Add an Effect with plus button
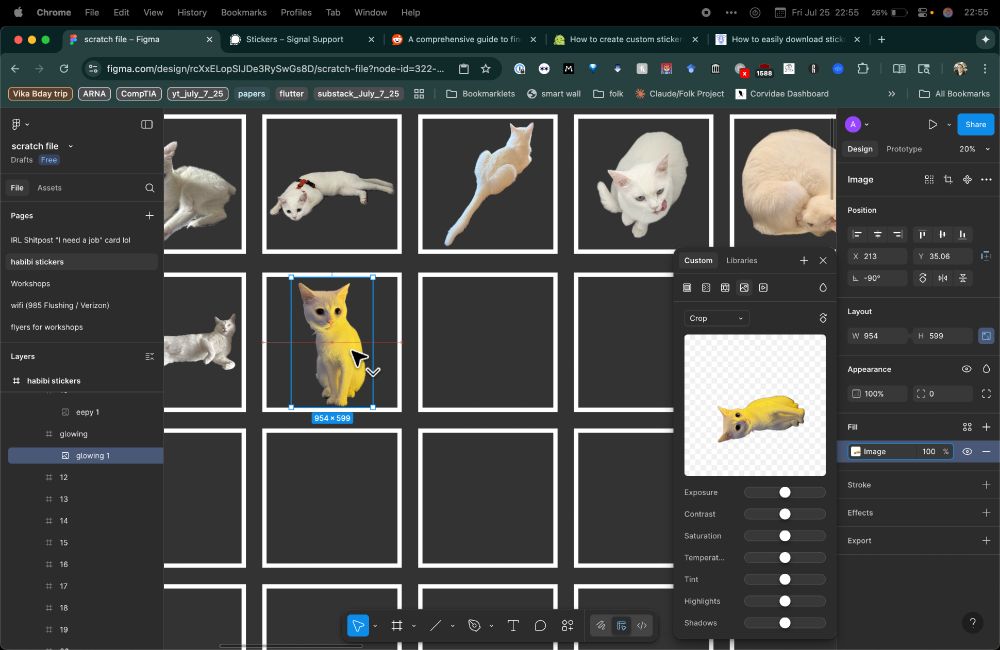This screenshot has height=650, width=1000. point(986,513)
